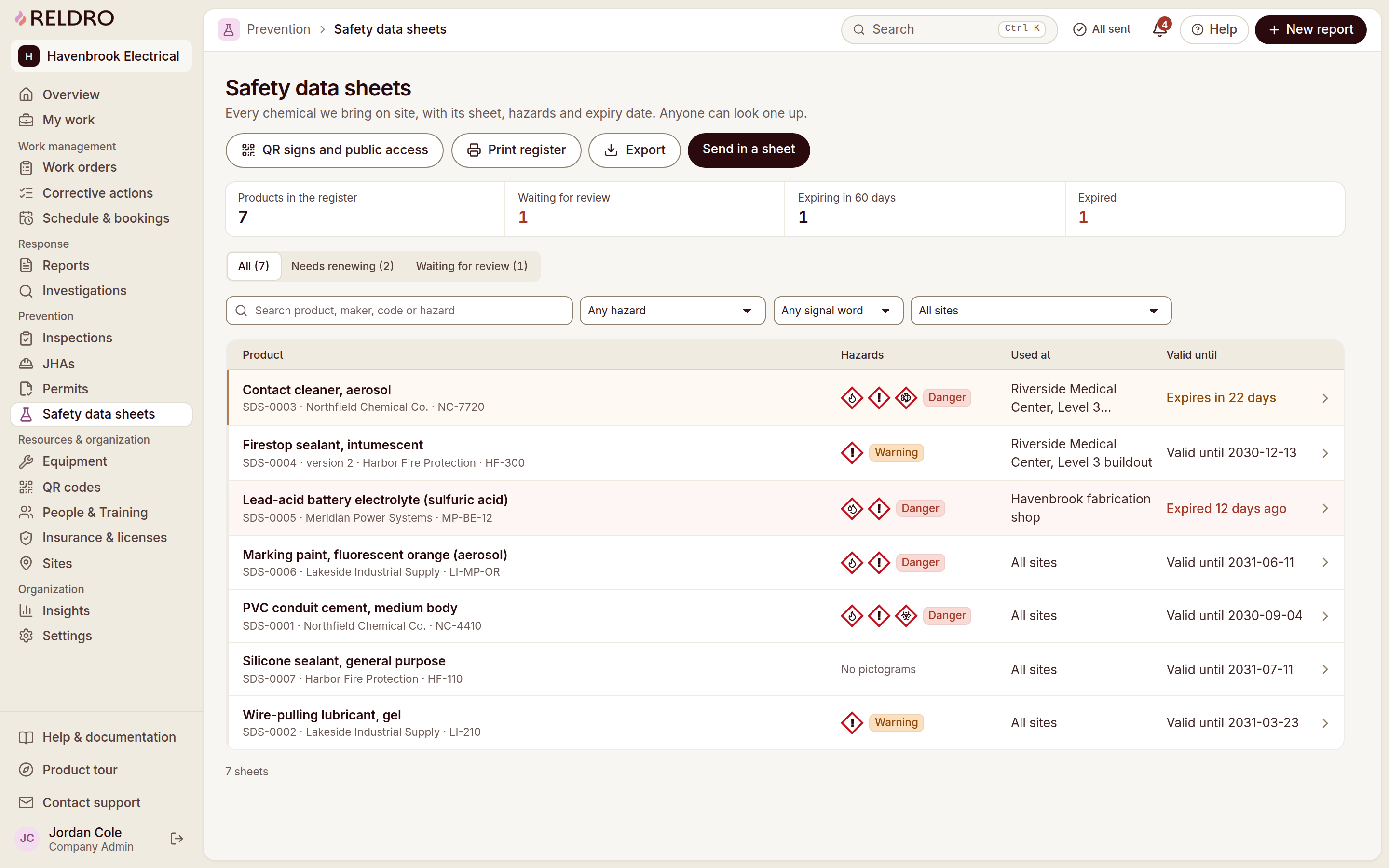Start the Product tour

pos(101,770)
